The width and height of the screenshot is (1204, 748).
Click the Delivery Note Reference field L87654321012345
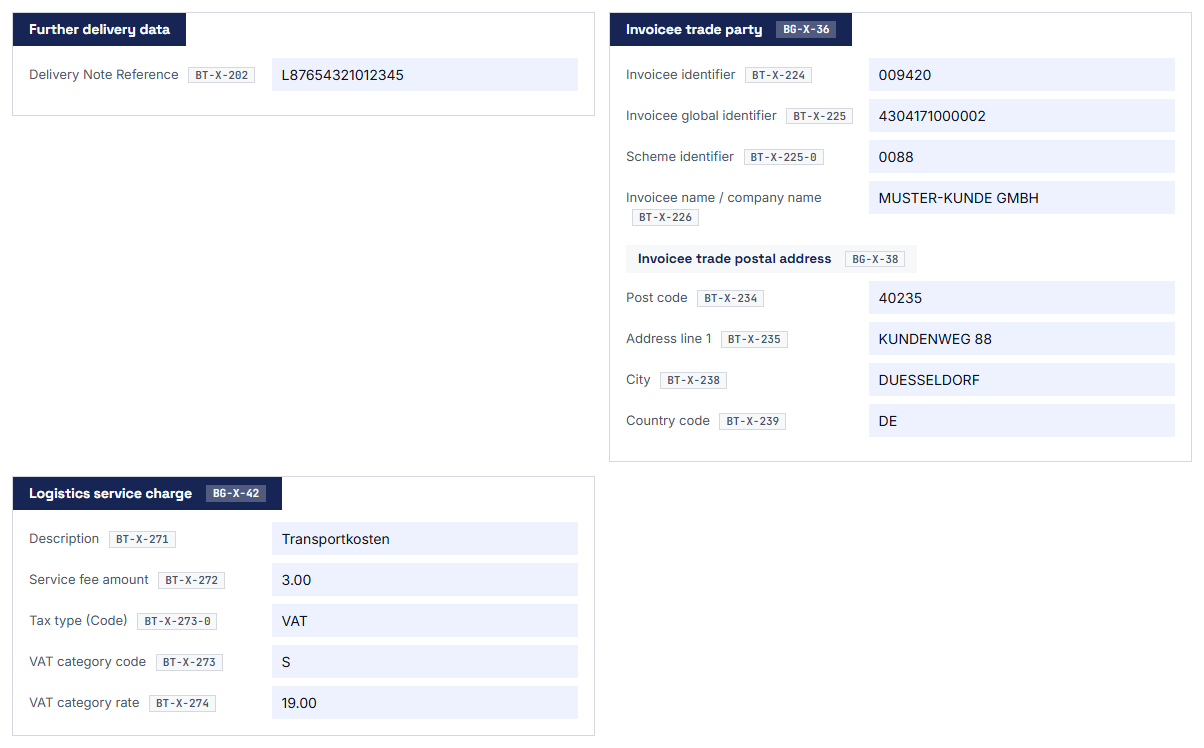pyautogui.click(x=425, y=75)
